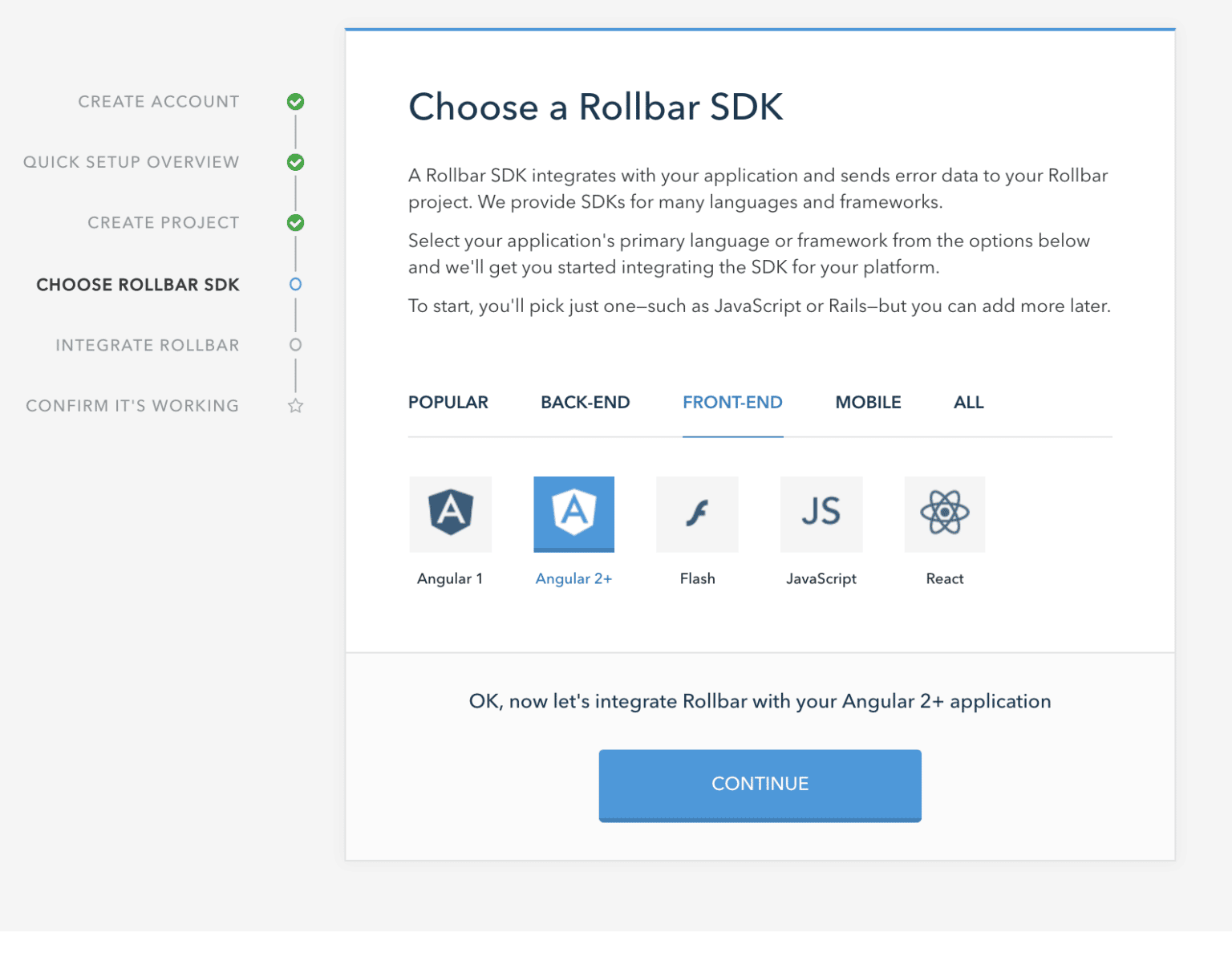The height and width of the screenshot is (953, 1232).
Task: Click the Integrate Rollbar step circle
Action: (x=295, y=345)
